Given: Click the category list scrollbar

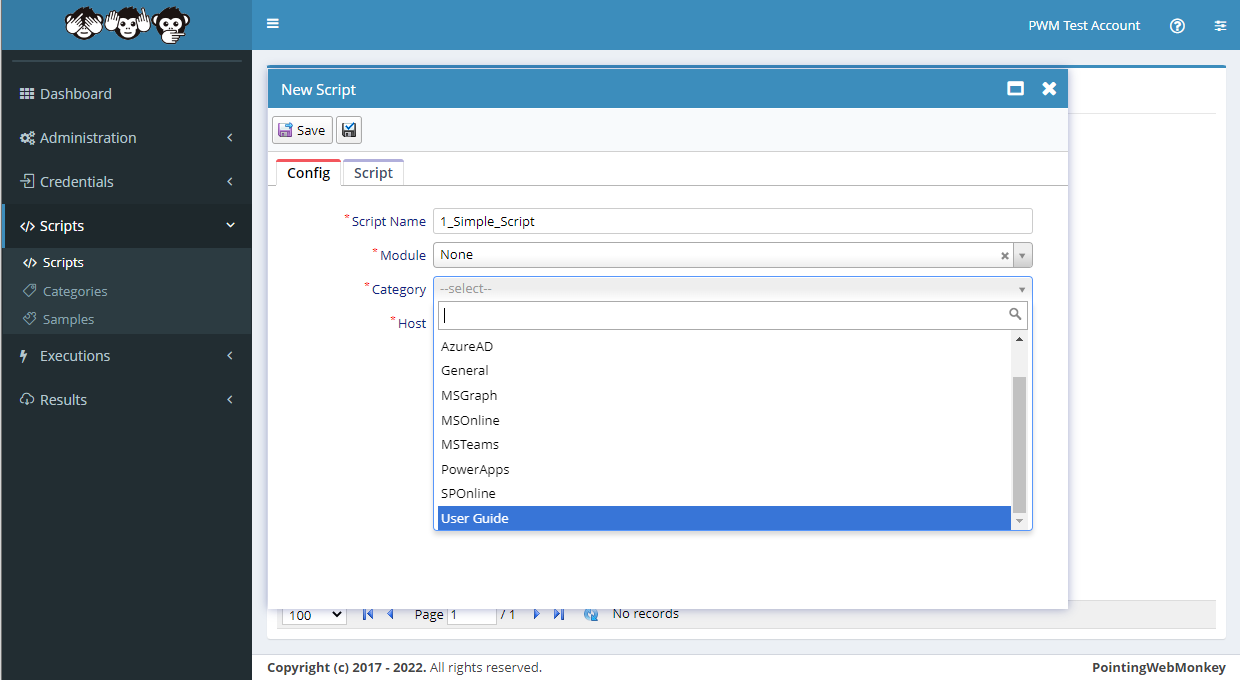Looking at the screenshot, I should click(1019, 440).
